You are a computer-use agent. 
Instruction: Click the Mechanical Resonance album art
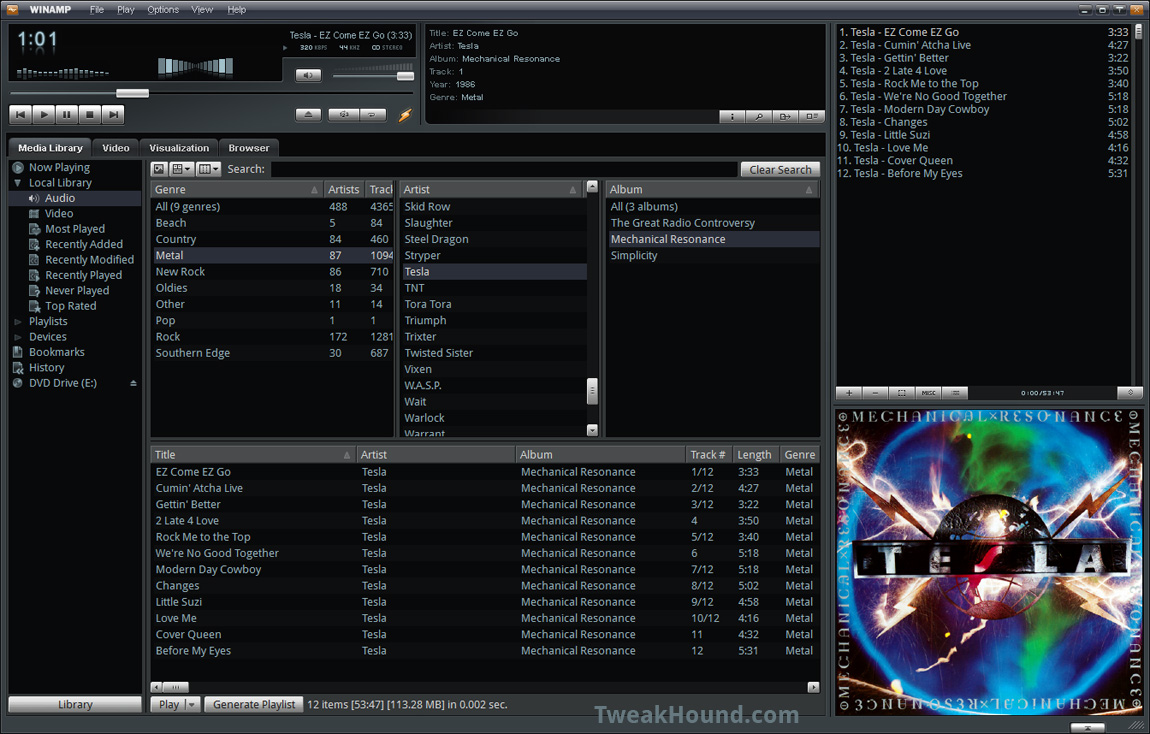pos(989,562)
